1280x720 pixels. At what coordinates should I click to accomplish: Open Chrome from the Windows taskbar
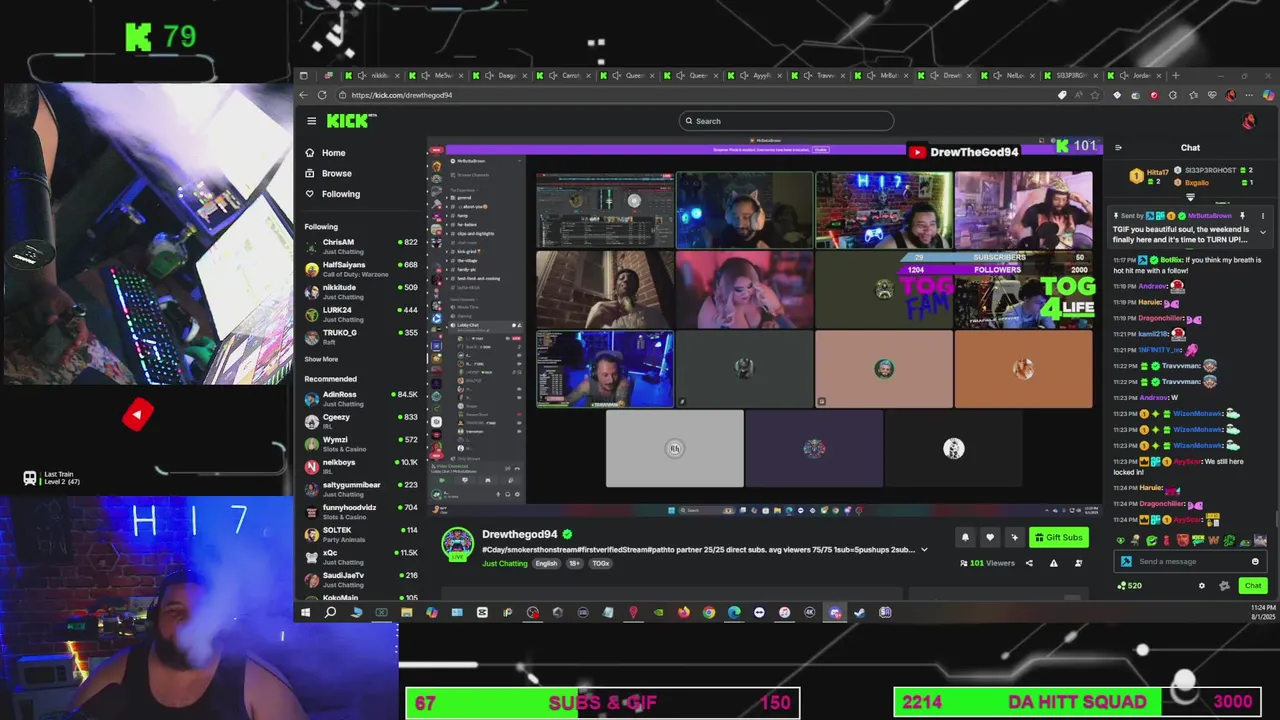pos(709,612)
